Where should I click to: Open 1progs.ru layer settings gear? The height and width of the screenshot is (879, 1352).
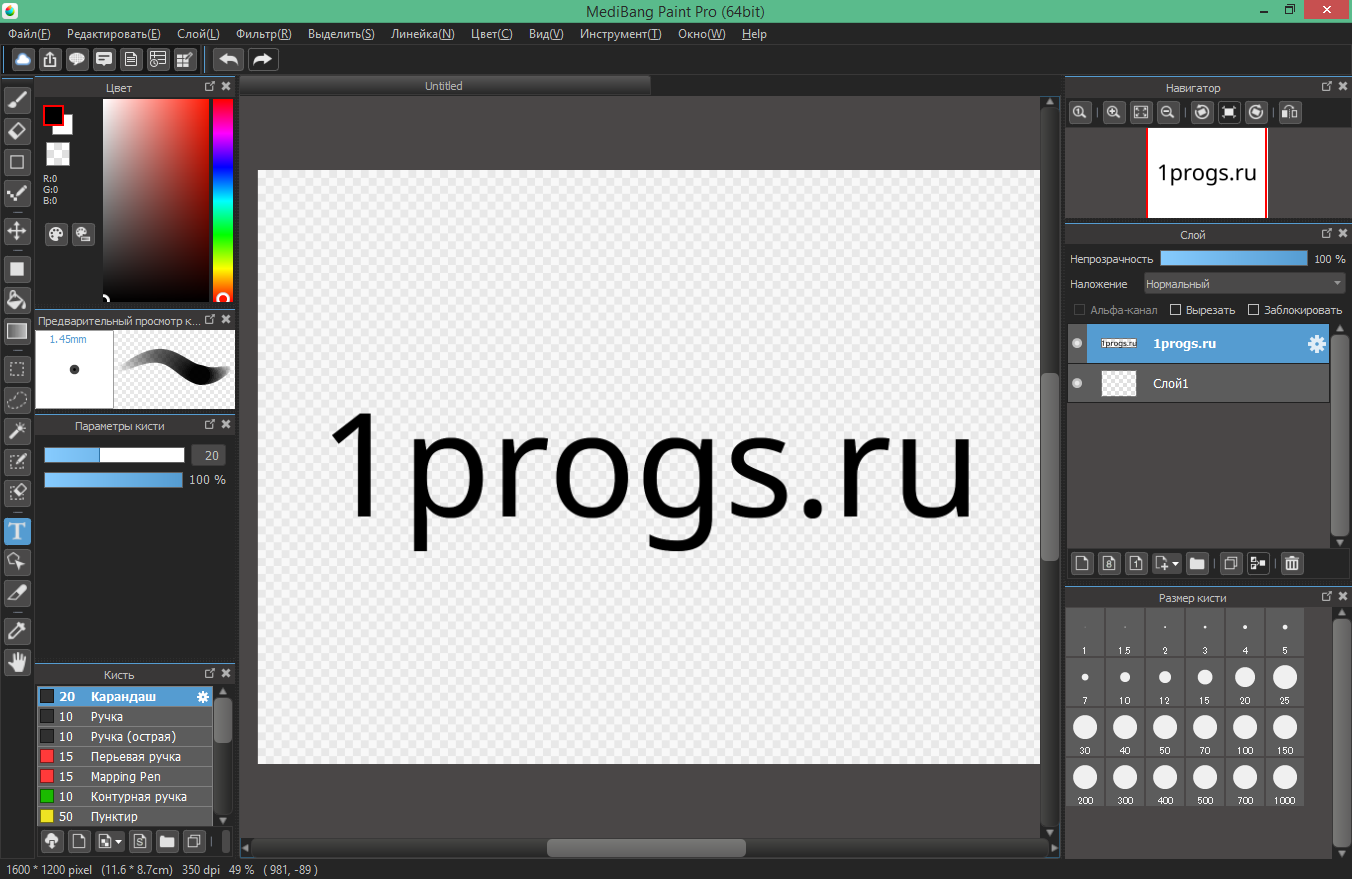[x=1317, y=344]
